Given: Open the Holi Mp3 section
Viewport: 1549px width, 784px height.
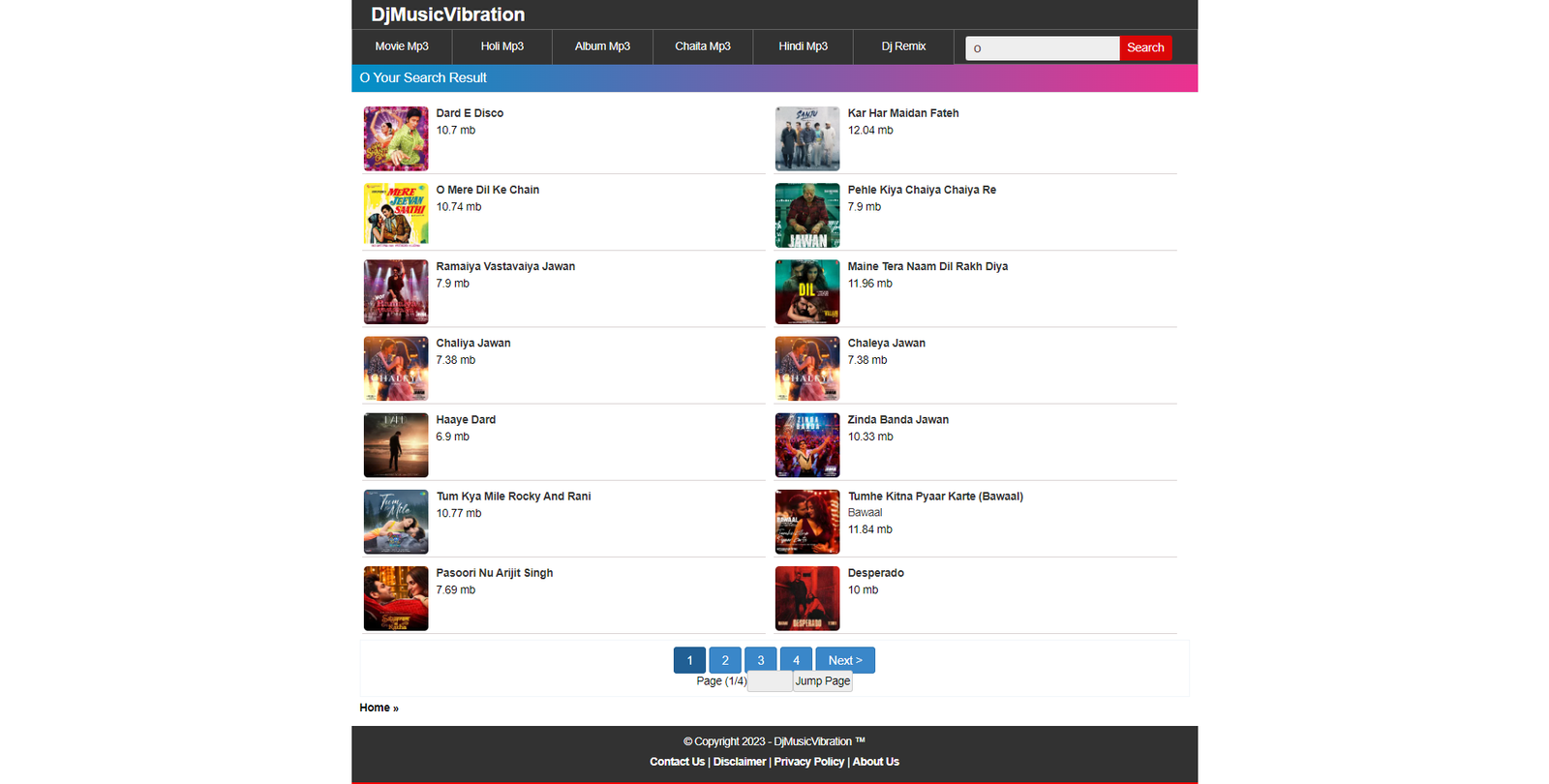Looking at the screenshot, I should point(501,46).
